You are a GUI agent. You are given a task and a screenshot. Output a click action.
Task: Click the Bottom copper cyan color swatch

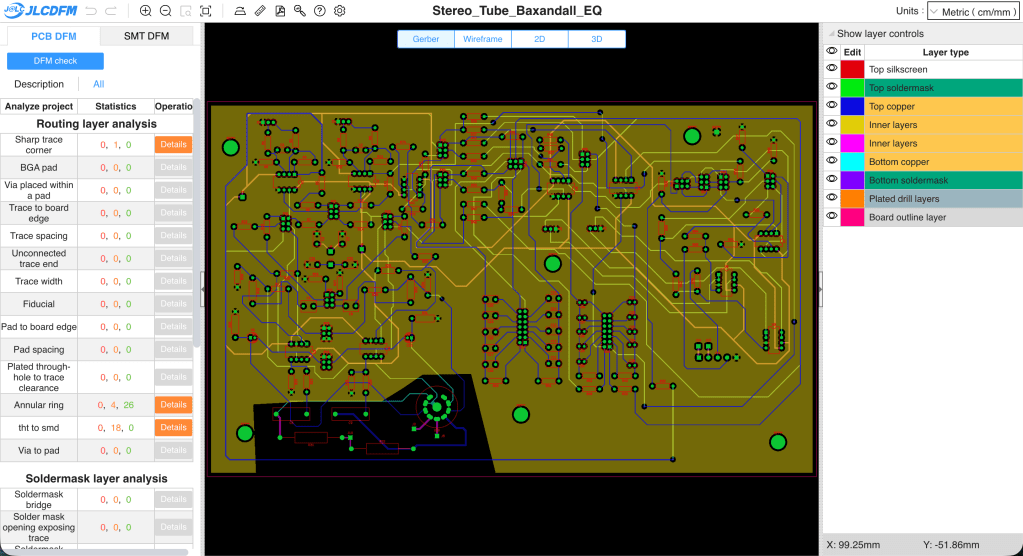click(852, 161)
